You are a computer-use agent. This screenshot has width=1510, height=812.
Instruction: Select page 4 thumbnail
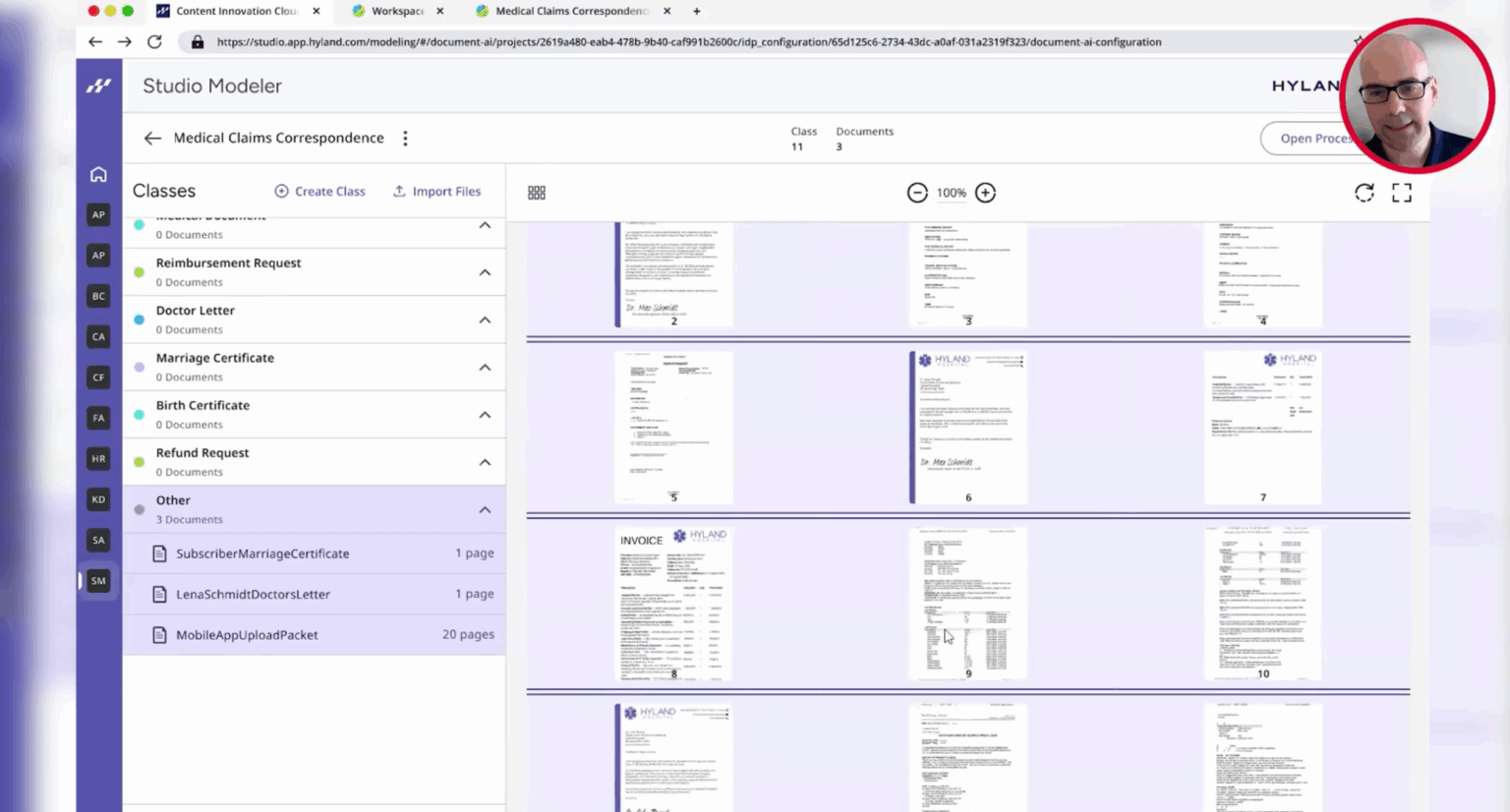[x=1263, y=274]
